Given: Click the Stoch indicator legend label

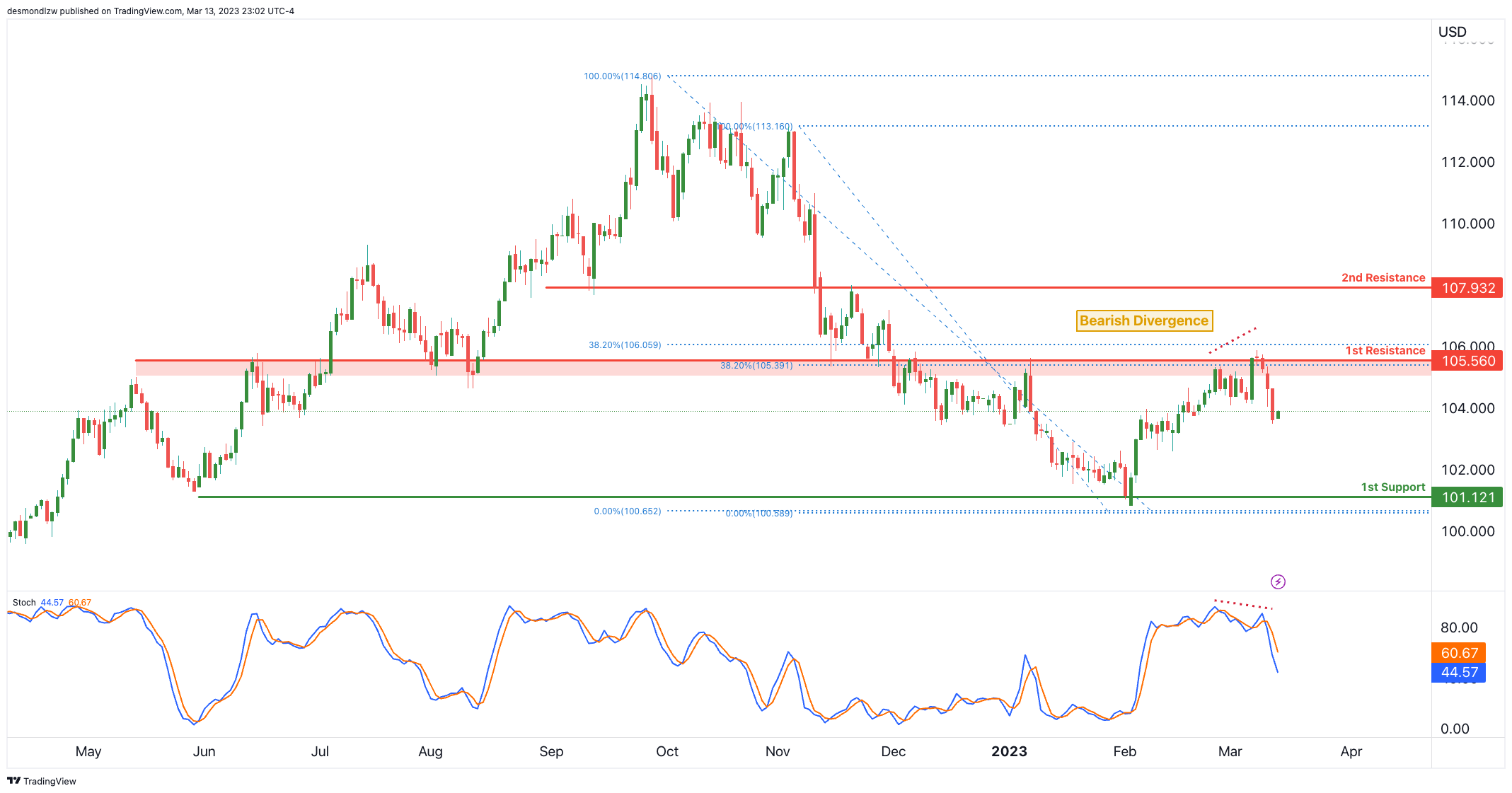Looking at the screenshot, I should [x=24, y=603].
